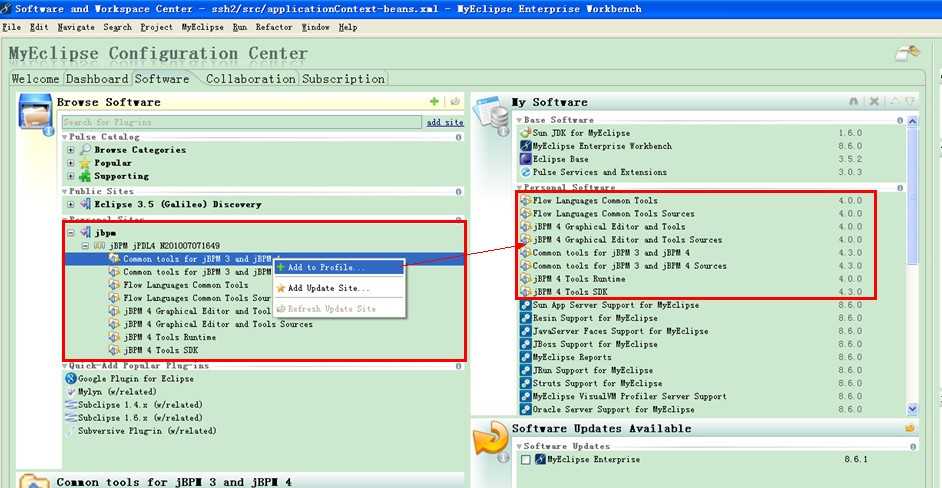This screenshot has height=488, width=942.
Task: Open the File menu
Action: (11, 27)
